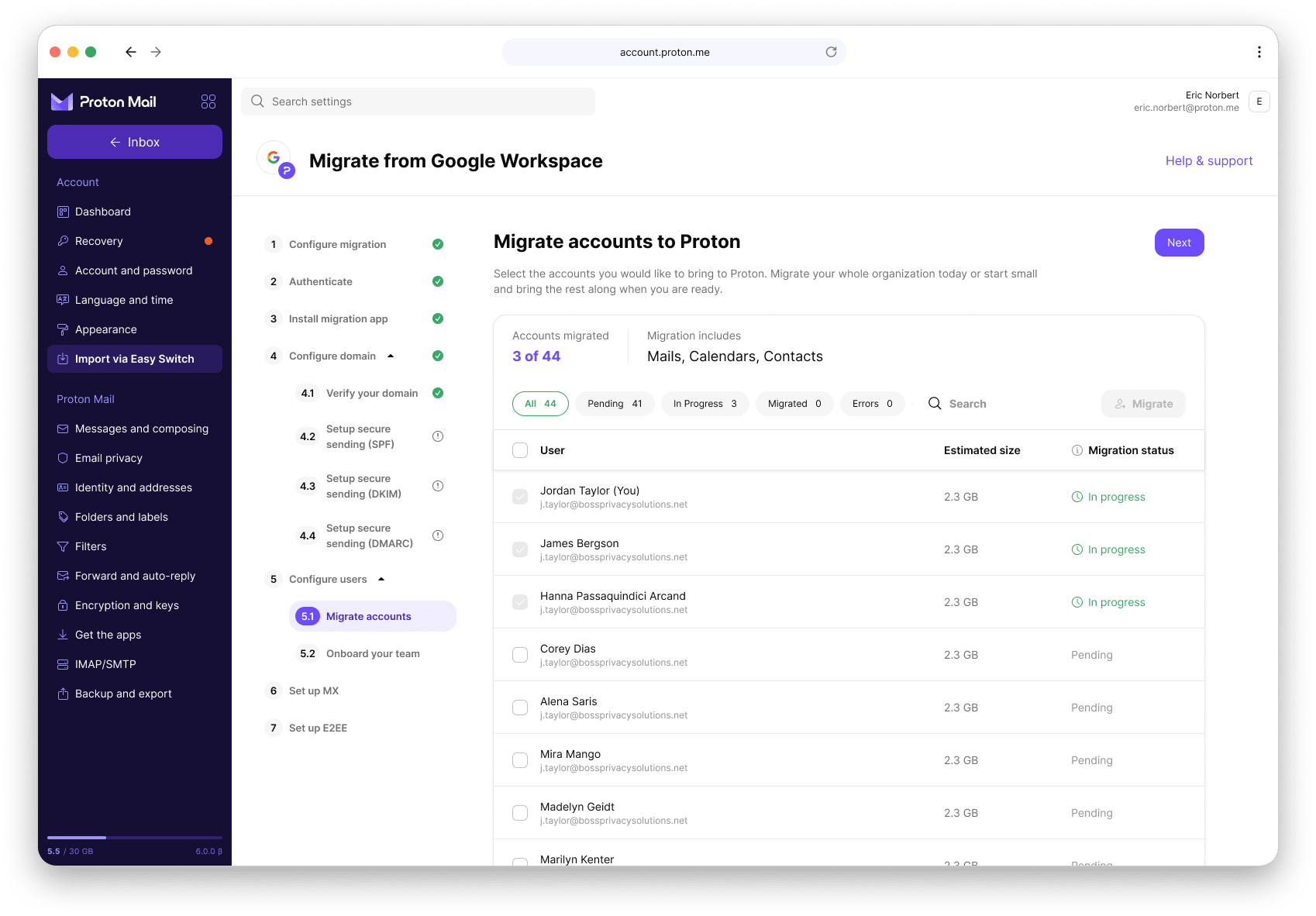Open step 5.1 Migrate accounts
Viewport: 1316px width, 916px height.
(373, 616)
